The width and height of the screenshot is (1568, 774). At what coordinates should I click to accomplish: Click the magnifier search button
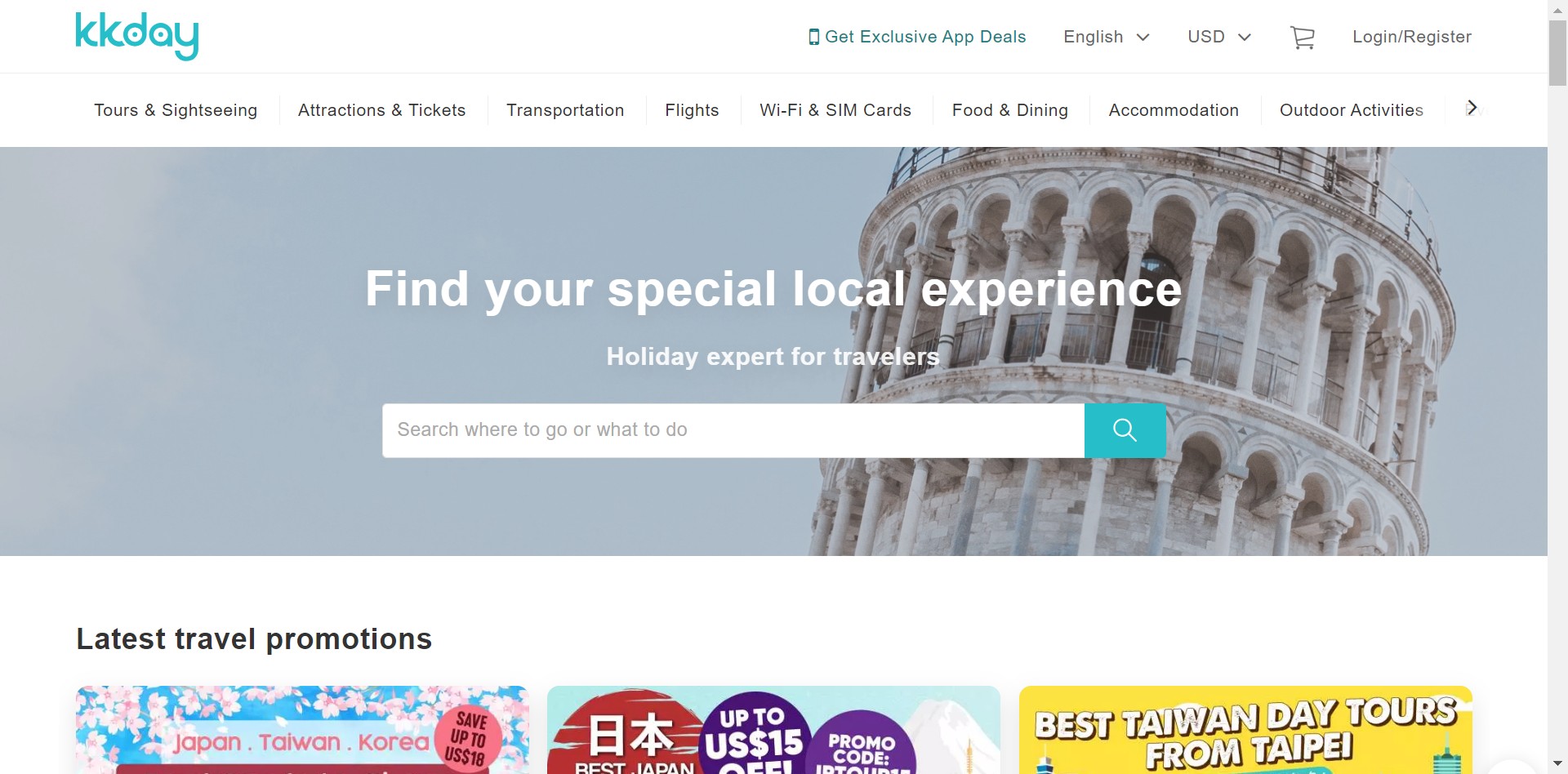click(1125, 430)
